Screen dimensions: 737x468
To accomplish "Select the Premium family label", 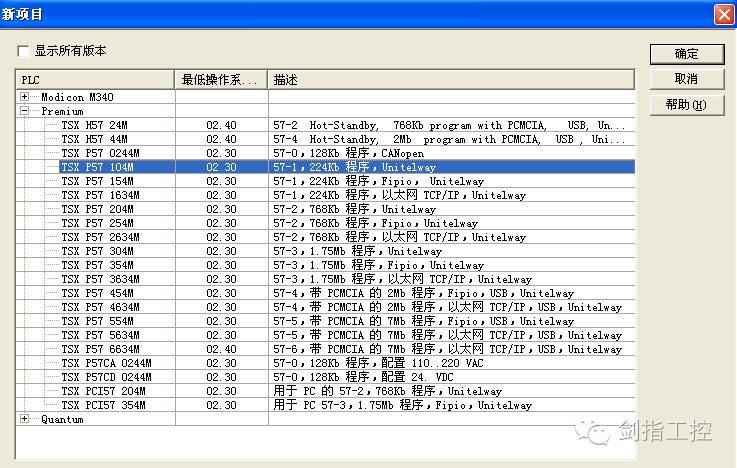I will coord(63,111).
